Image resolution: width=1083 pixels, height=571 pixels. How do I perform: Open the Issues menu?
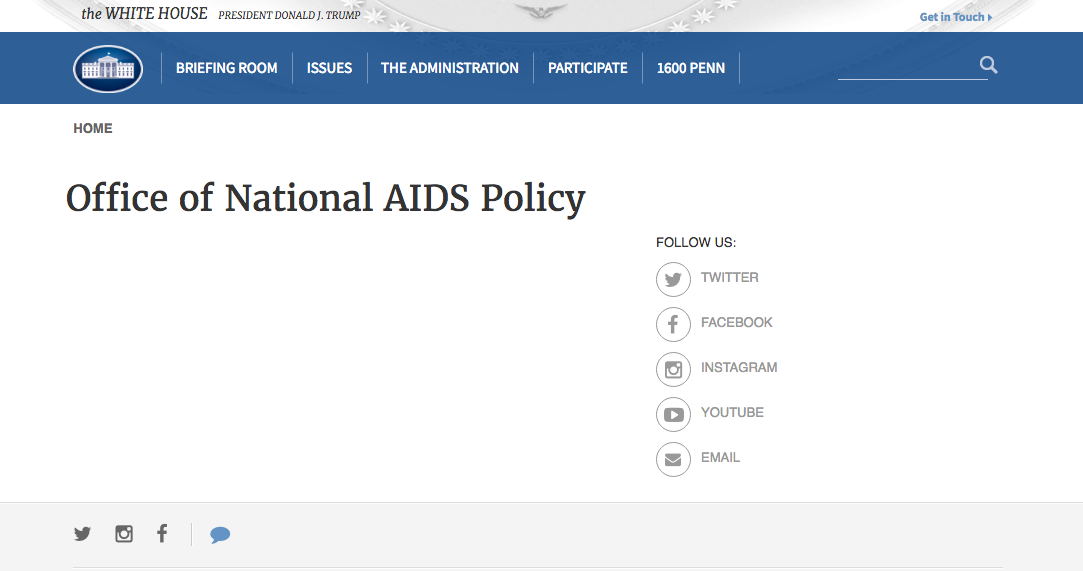click(329, 68)
